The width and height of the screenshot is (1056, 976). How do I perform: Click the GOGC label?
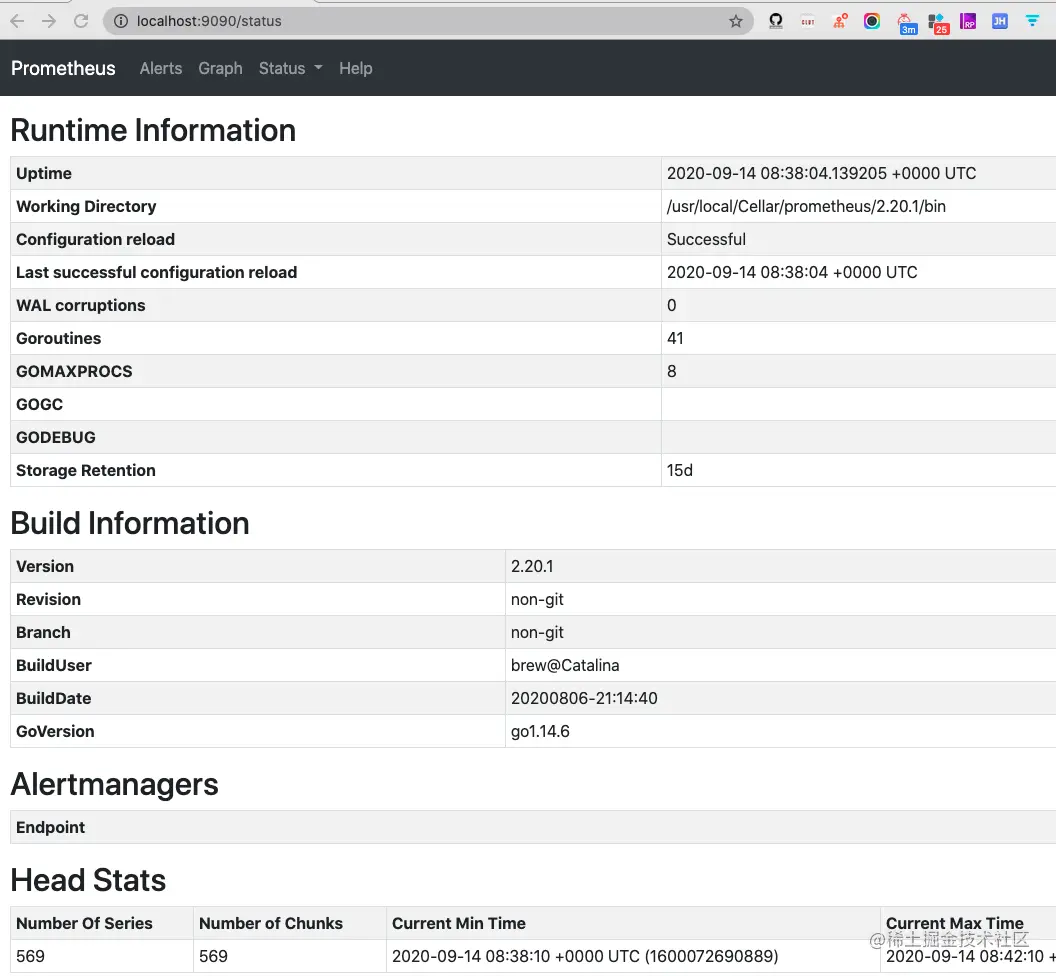(x=40, y=404)
